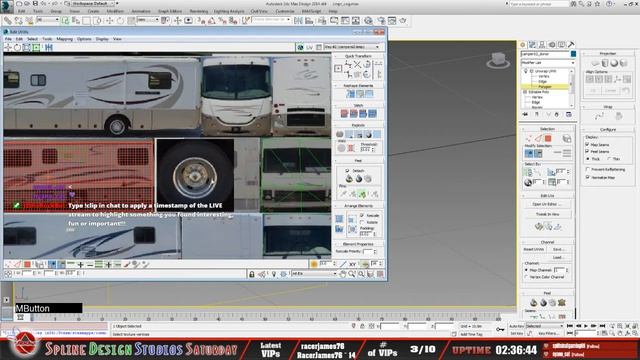The image size is (640, 360).
Task: Collapse the Reshape Elements rollout
Action: (x=358, y=85)
